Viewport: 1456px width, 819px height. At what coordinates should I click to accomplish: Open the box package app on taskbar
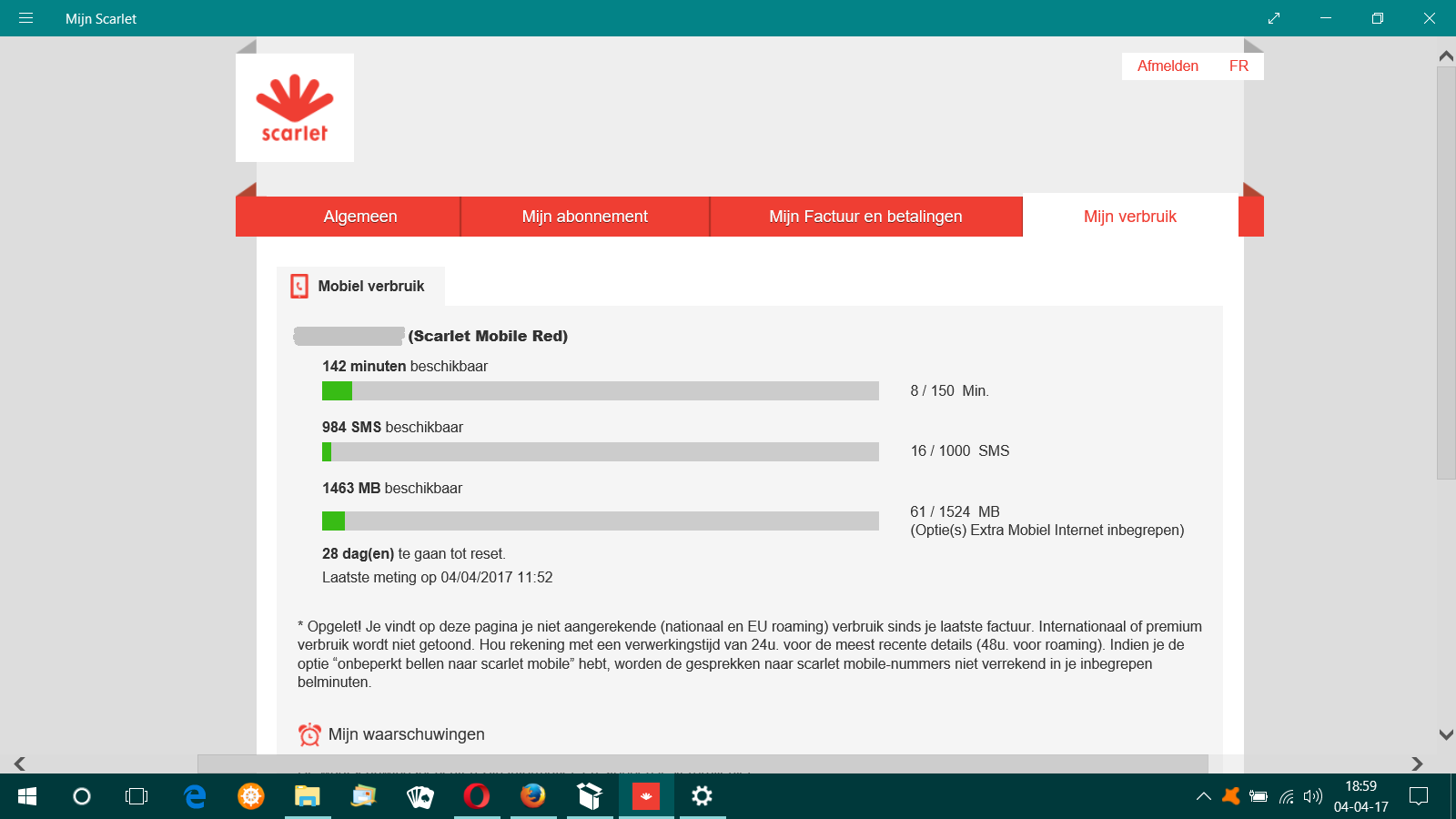tap(590, 796)
